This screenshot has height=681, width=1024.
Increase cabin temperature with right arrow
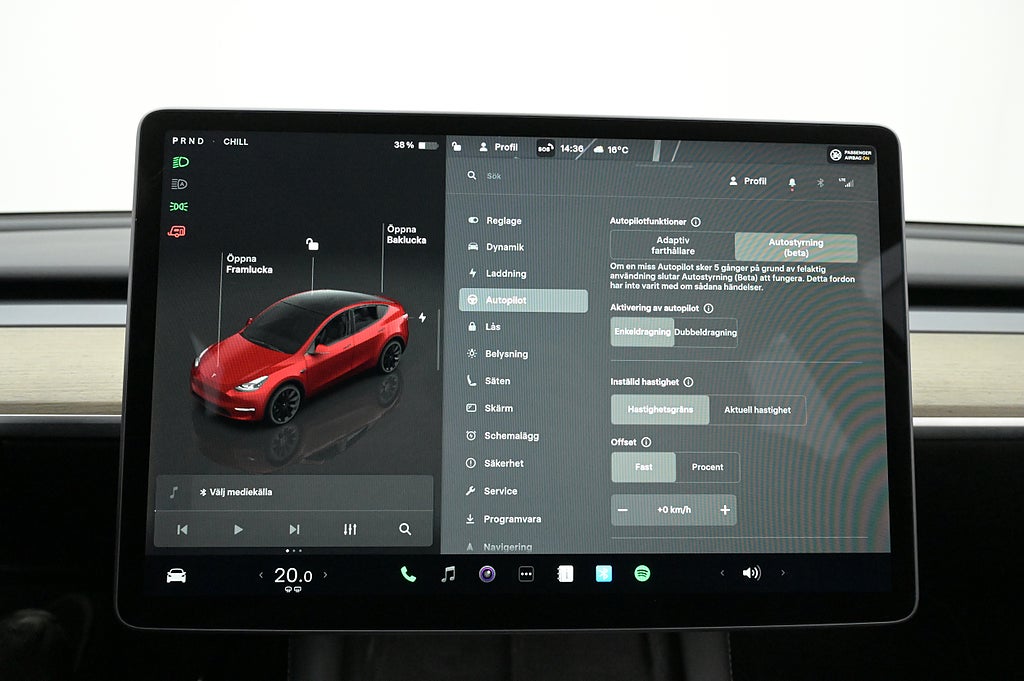[x=325, y=575]
